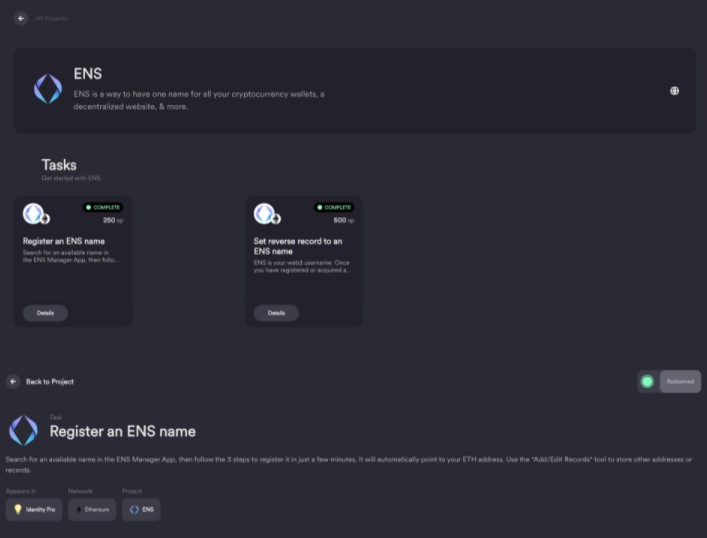
Task: Open the ENS website globe icon
Action: coord(674,91)
